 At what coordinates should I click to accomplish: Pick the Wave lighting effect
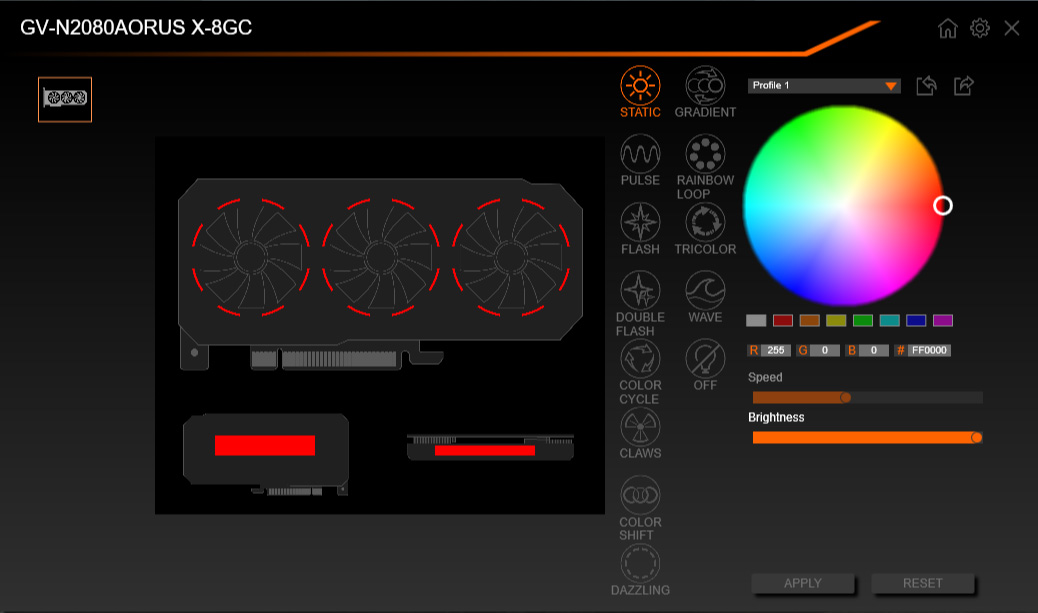click(x=705, y=290)
